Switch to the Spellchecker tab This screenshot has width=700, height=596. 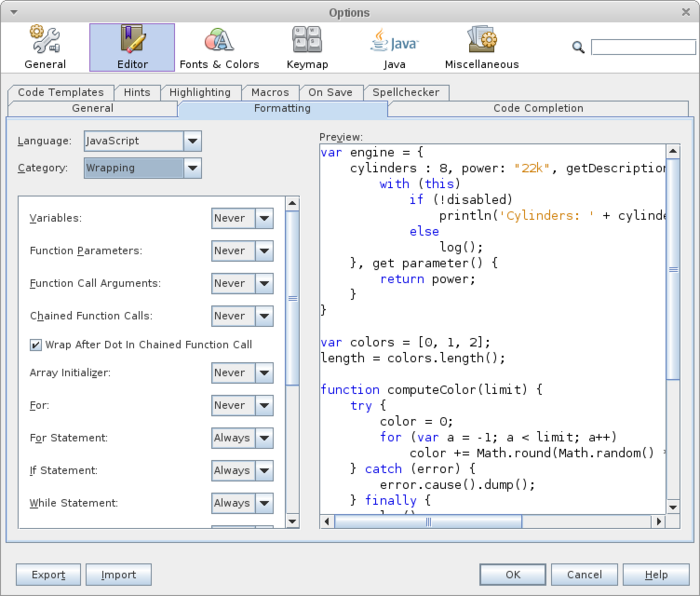405,92
